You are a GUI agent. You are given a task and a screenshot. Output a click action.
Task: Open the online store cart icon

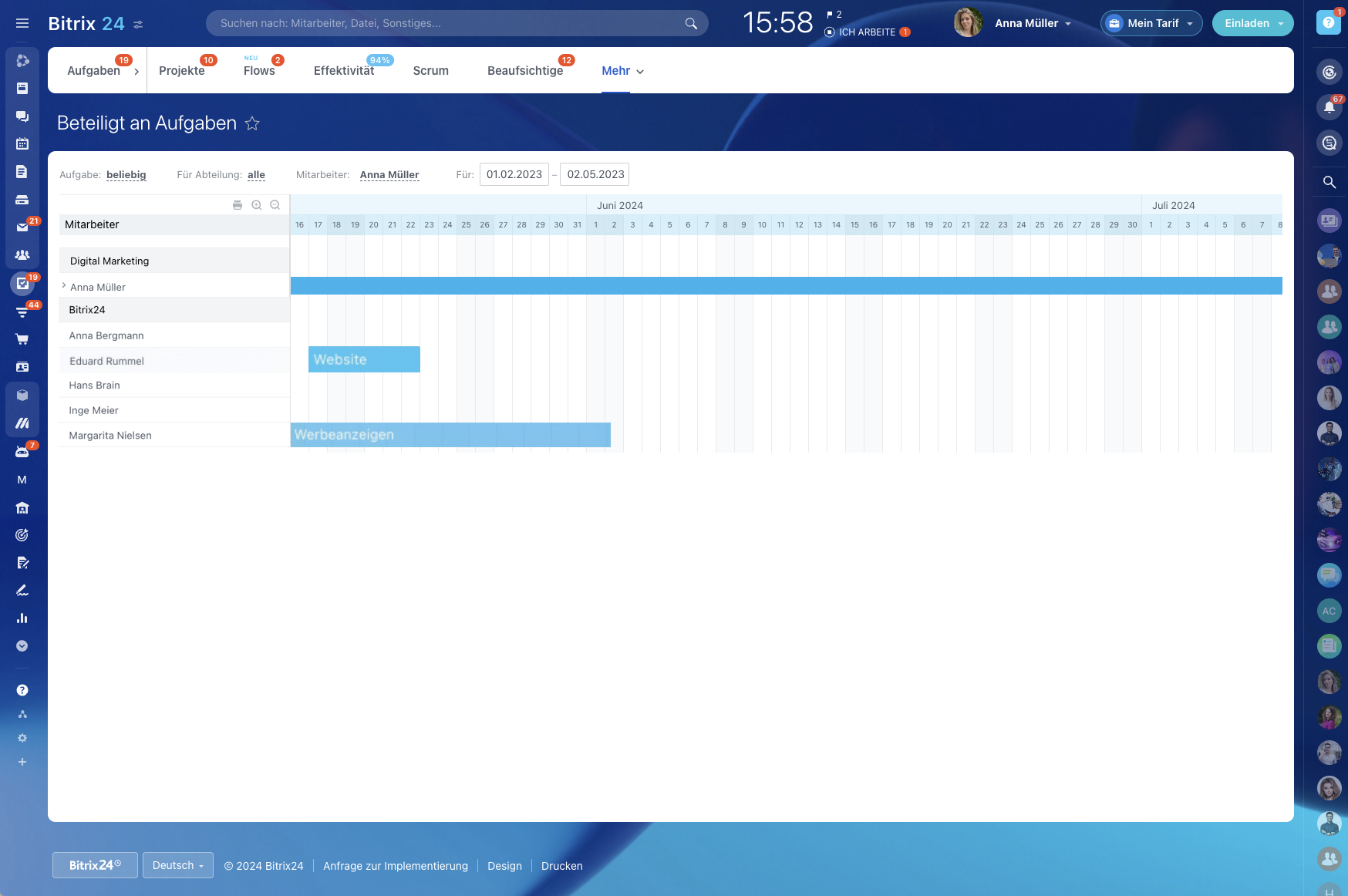(x=22, y=339)
